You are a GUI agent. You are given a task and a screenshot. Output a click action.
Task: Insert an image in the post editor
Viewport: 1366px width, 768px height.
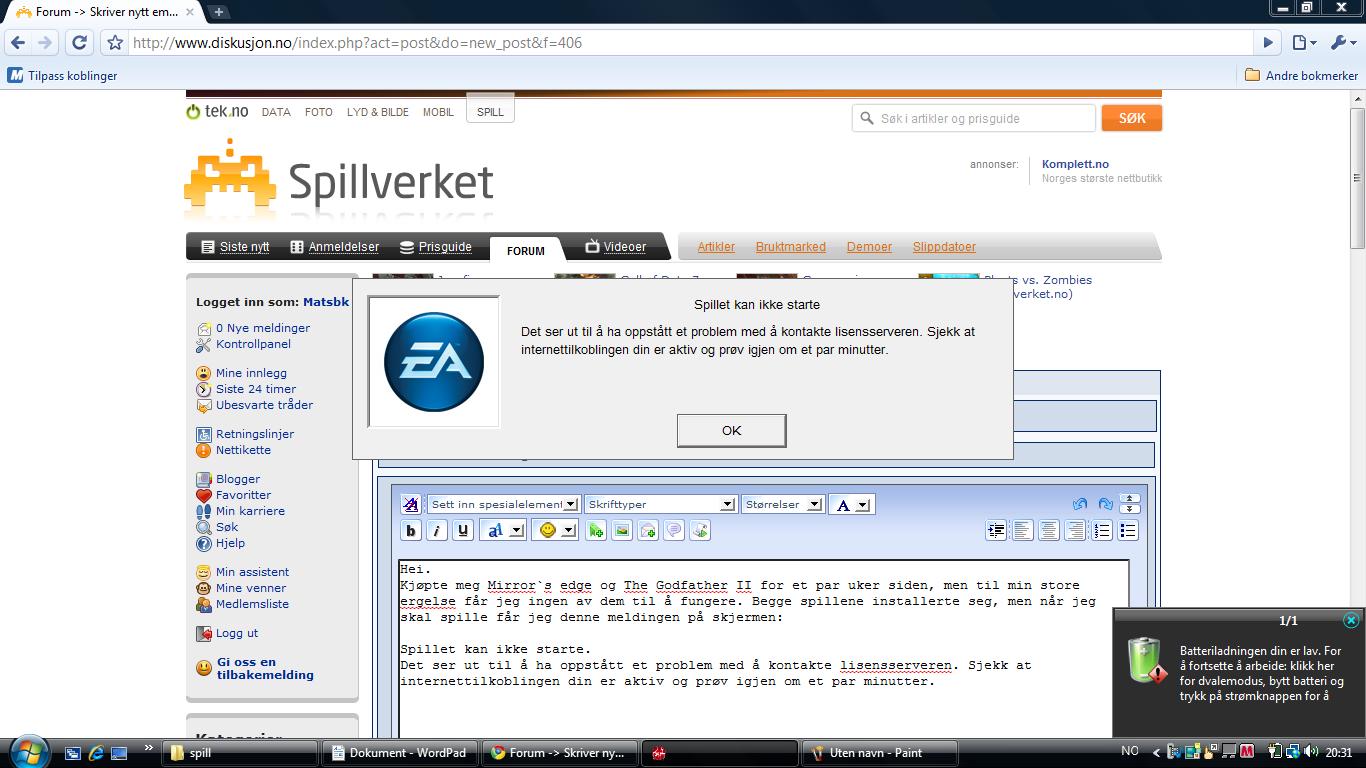pyautogui.click(x=622, y=531)
